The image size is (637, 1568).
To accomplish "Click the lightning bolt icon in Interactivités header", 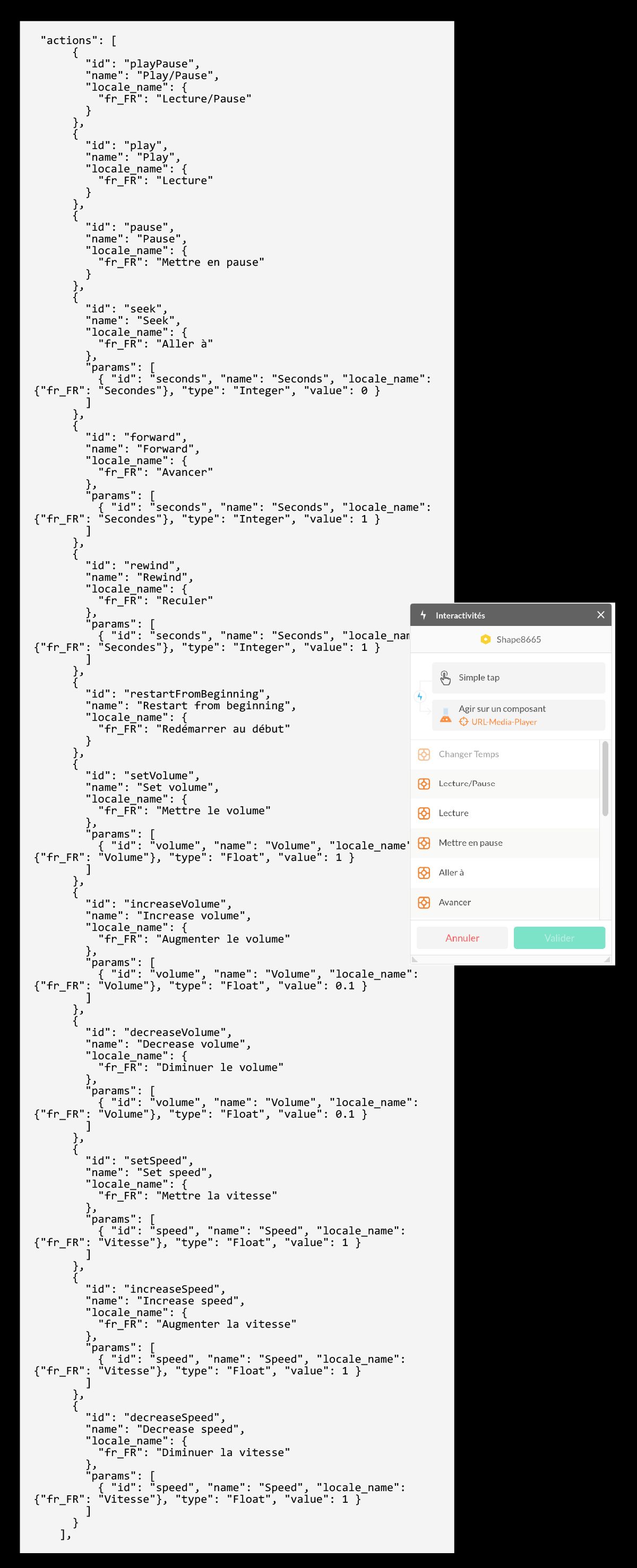I will (423, 615).
